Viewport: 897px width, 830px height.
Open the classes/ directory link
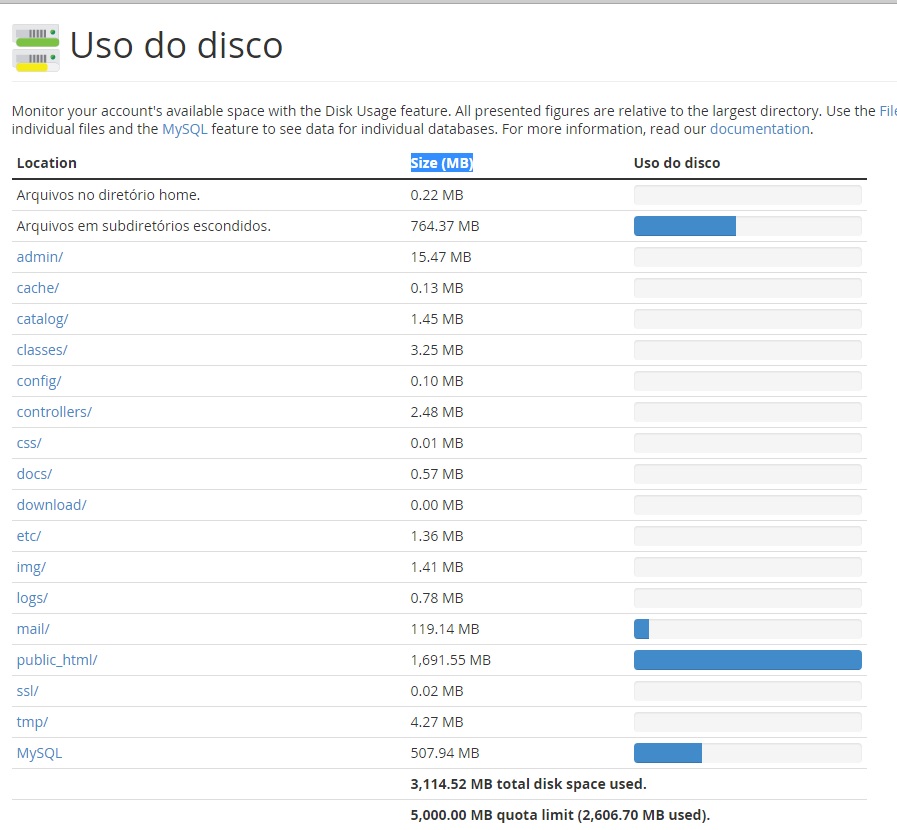(x=42, y=350)
